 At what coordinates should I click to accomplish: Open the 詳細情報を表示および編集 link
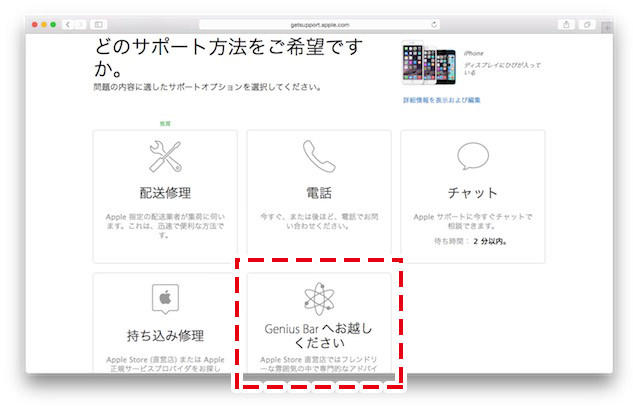coord(442,100)
